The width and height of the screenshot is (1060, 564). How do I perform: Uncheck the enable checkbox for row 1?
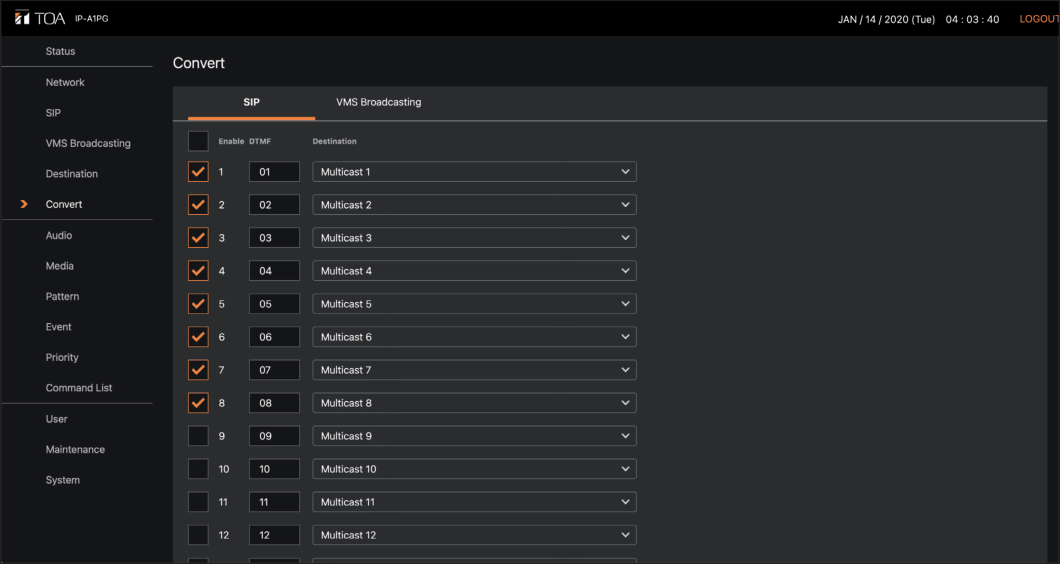click(198, 172)
